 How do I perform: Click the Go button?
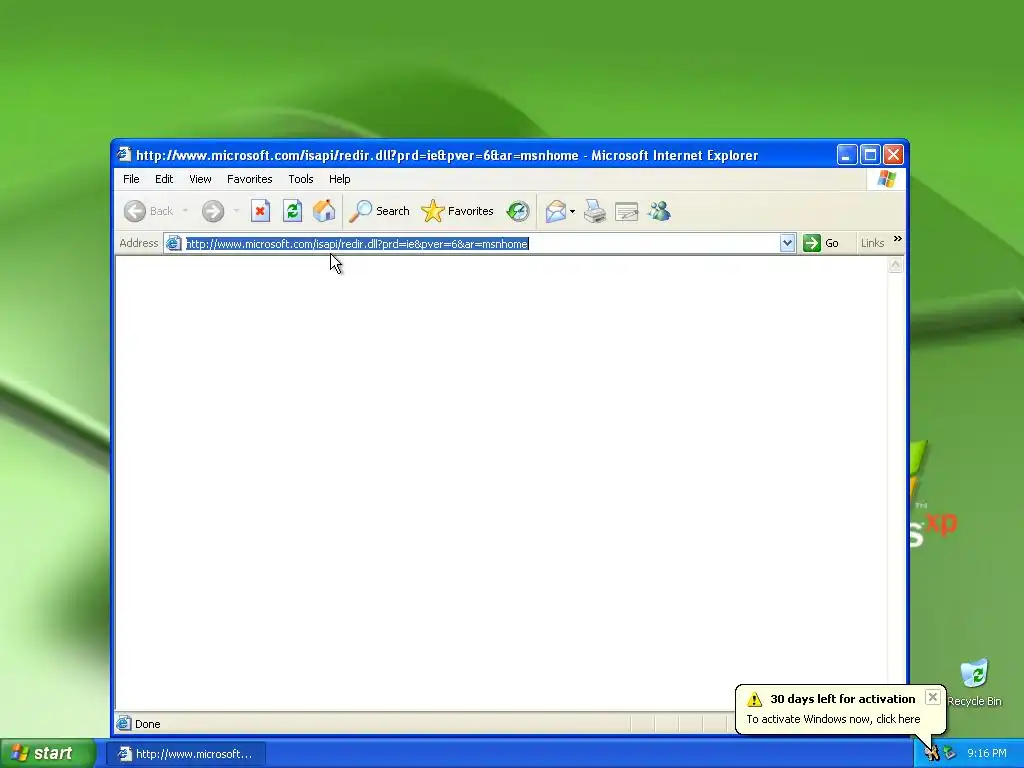[821, 243]
